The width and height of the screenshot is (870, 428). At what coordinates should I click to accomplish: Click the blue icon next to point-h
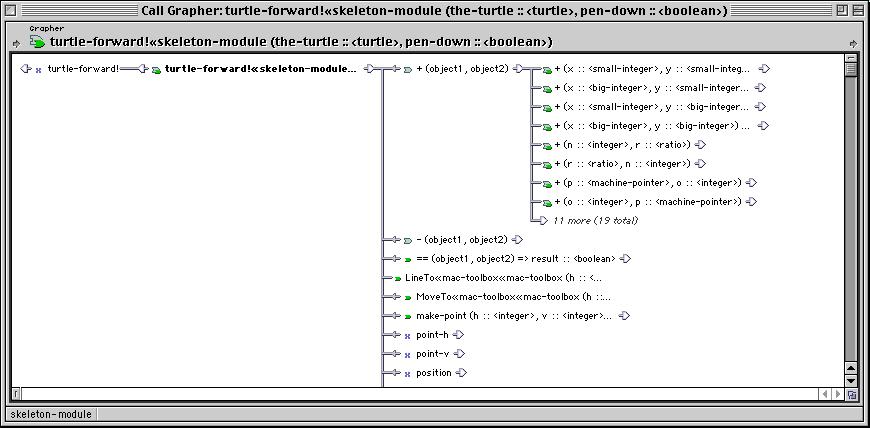pyautogui.click(x=407, y=336)
